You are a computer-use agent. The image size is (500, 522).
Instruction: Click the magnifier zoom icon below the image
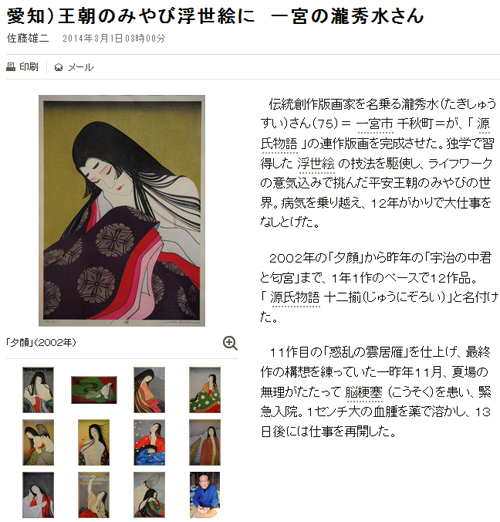pyautogui.click(x=230, y=343)
